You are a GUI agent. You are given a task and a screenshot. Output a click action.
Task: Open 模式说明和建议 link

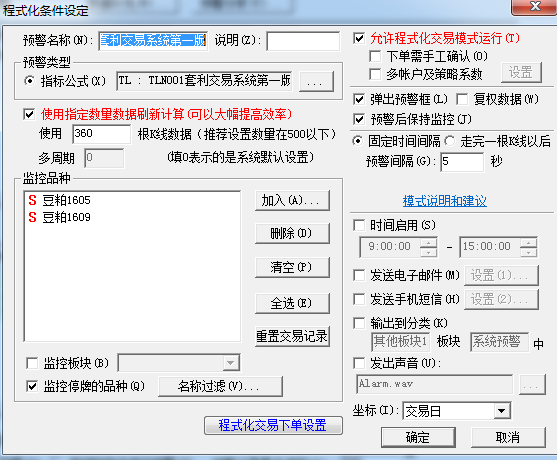point(444,201)
